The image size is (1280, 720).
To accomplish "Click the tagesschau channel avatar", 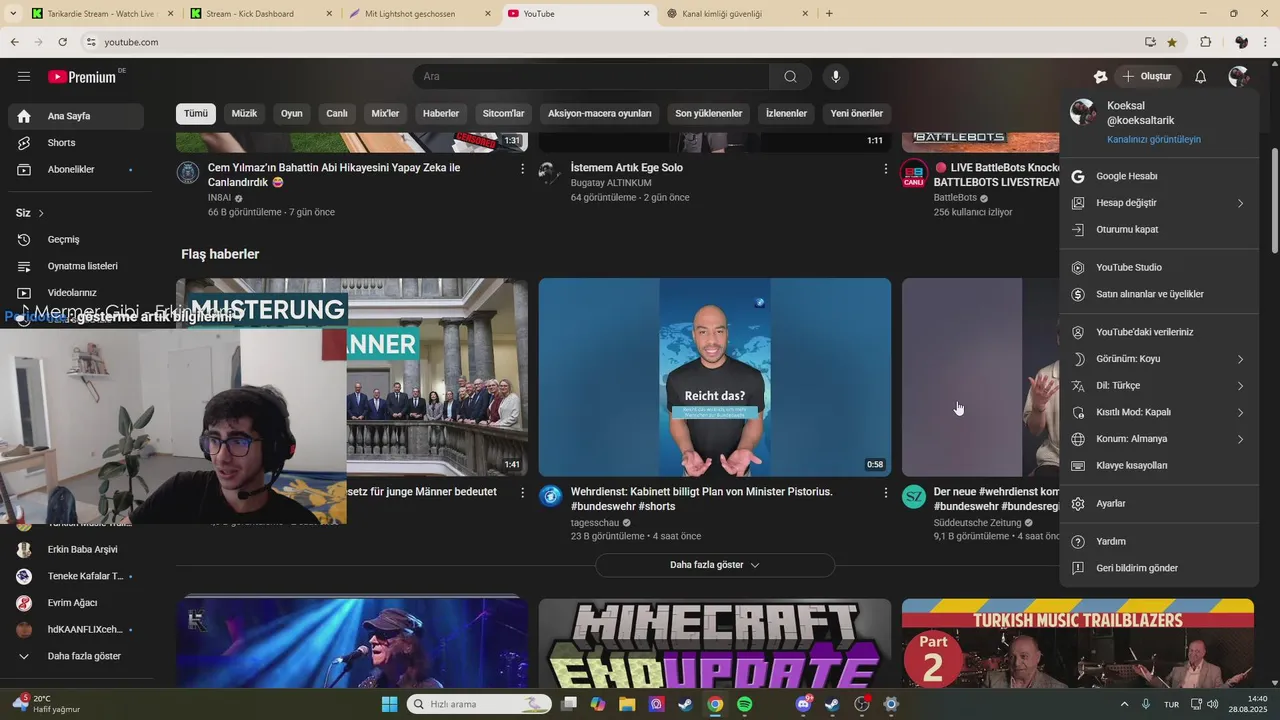I will pos(551,496).
